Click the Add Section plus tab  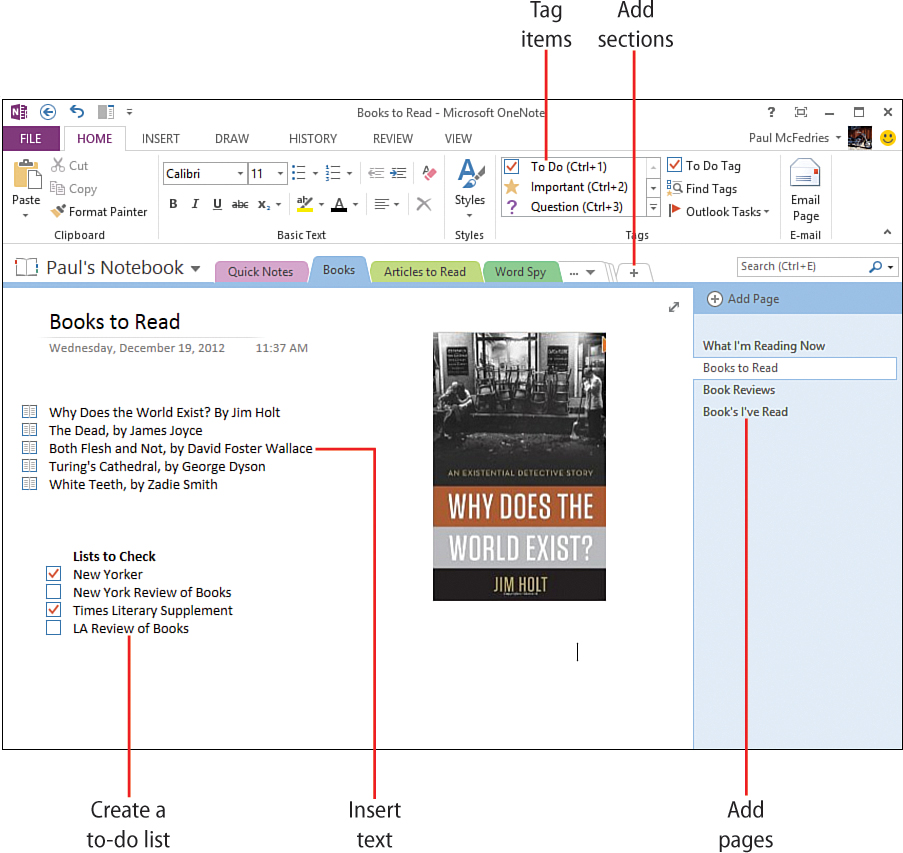click(x=634, y=273)
